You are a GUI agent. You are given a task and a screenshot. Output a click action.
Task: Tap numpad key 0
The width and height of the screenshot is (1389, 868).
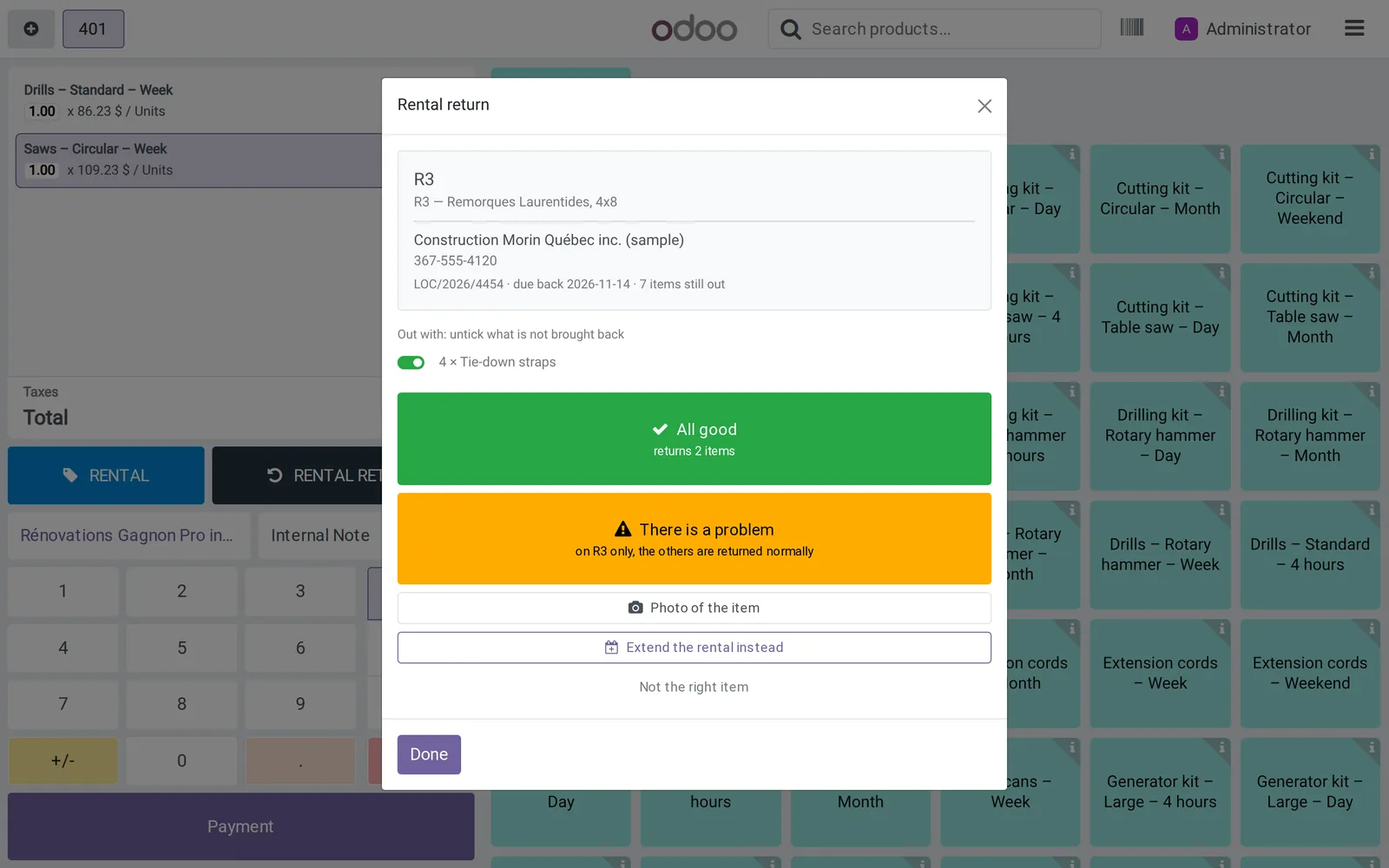click(181, 761)
